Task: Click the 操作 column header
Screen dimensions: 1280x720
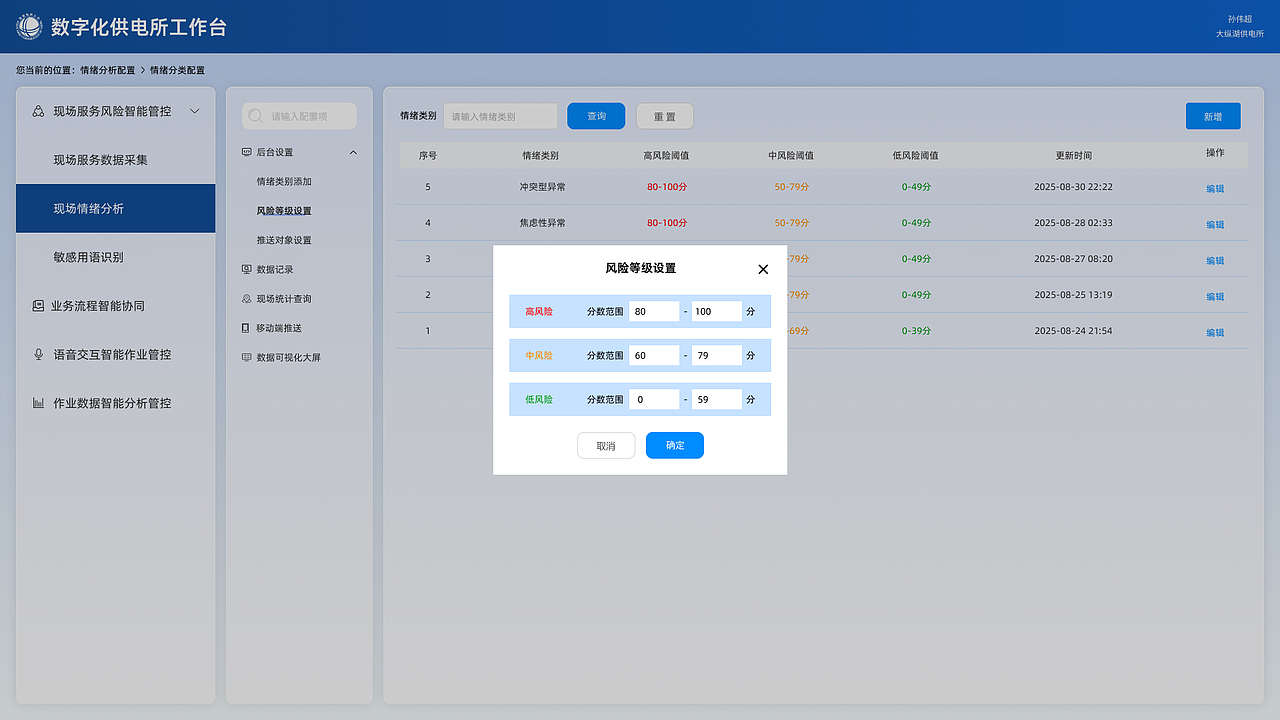Action: tap(1215, 153)
